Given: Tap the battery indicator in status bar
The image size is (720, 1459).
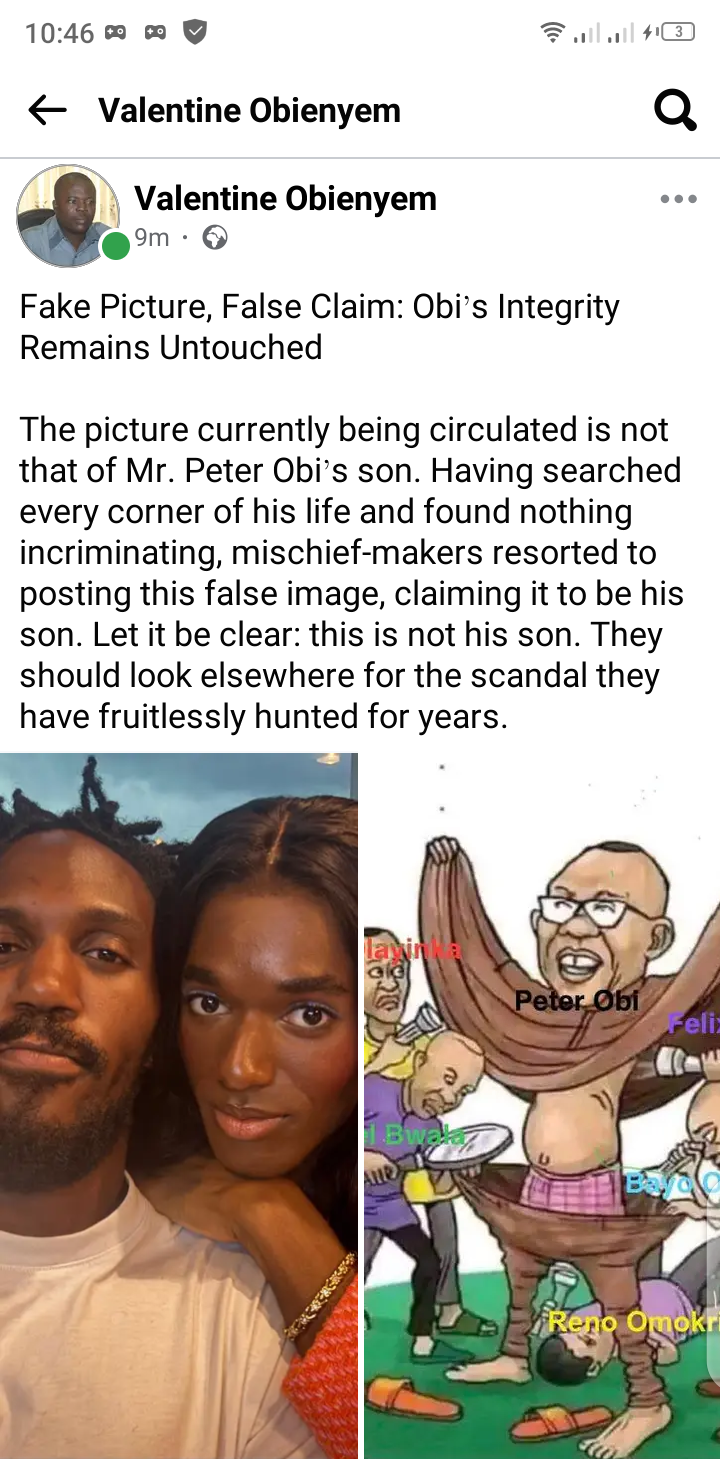Looking at the screenshot, I should [679, 32].
